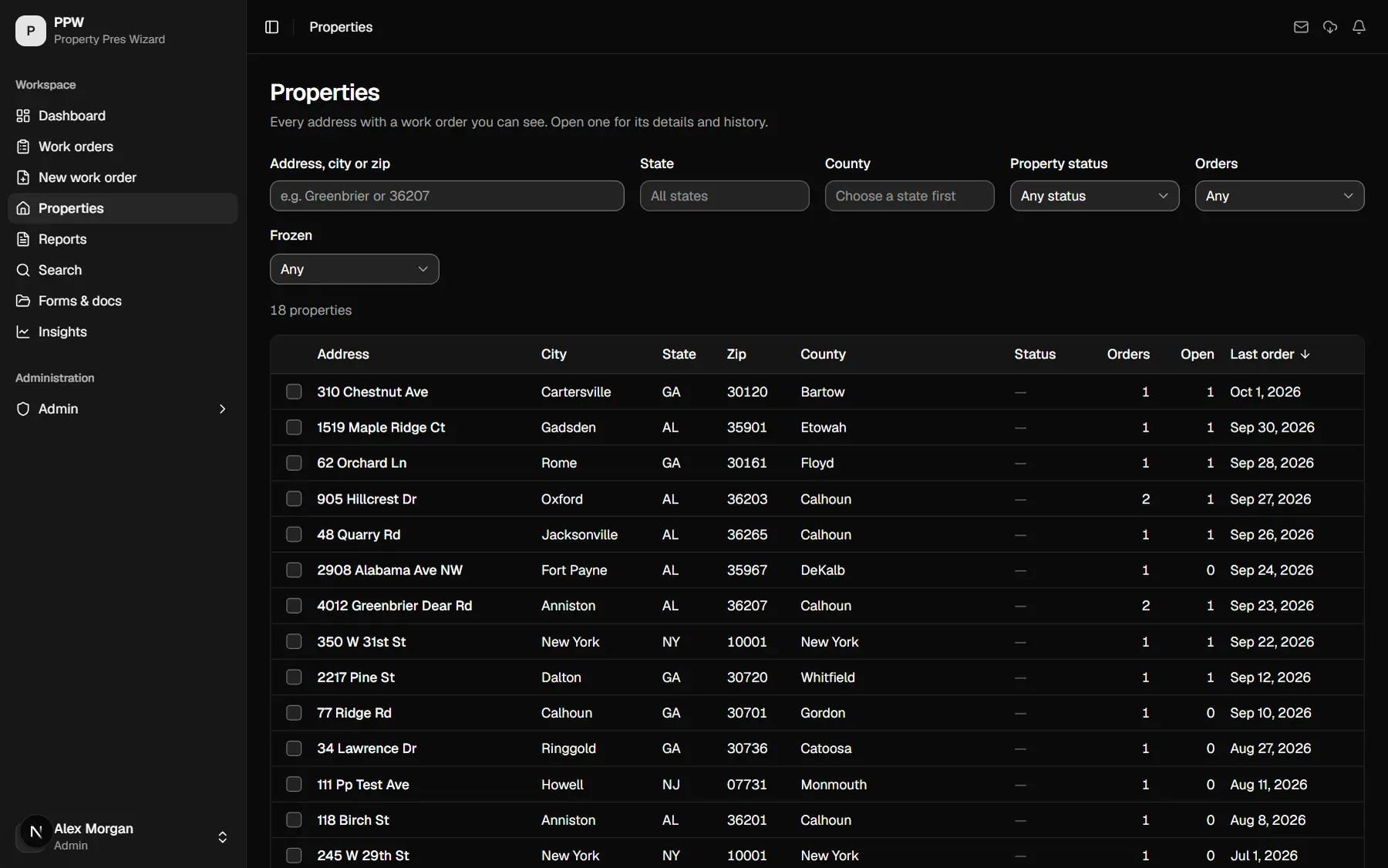Open the Frozen filter dropdown
1388x868 pixels.
tap(355, 269)
